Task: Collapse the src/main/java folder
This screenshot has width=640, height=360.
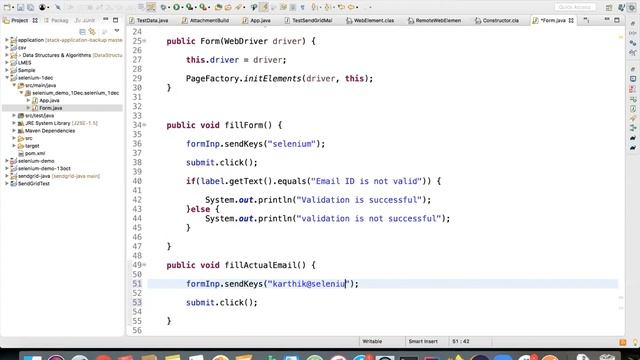Action: [x=14, y=85]
